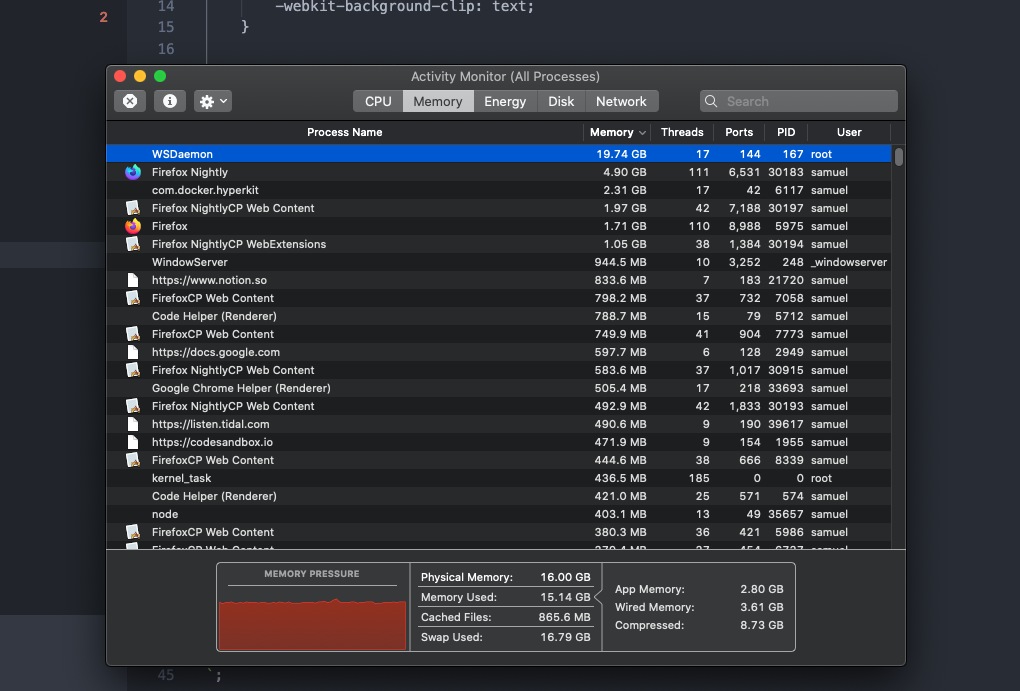This screenshot has width=1020, height=691.
Task: Select the com.docker.hyperkit process
Action: 499,190
